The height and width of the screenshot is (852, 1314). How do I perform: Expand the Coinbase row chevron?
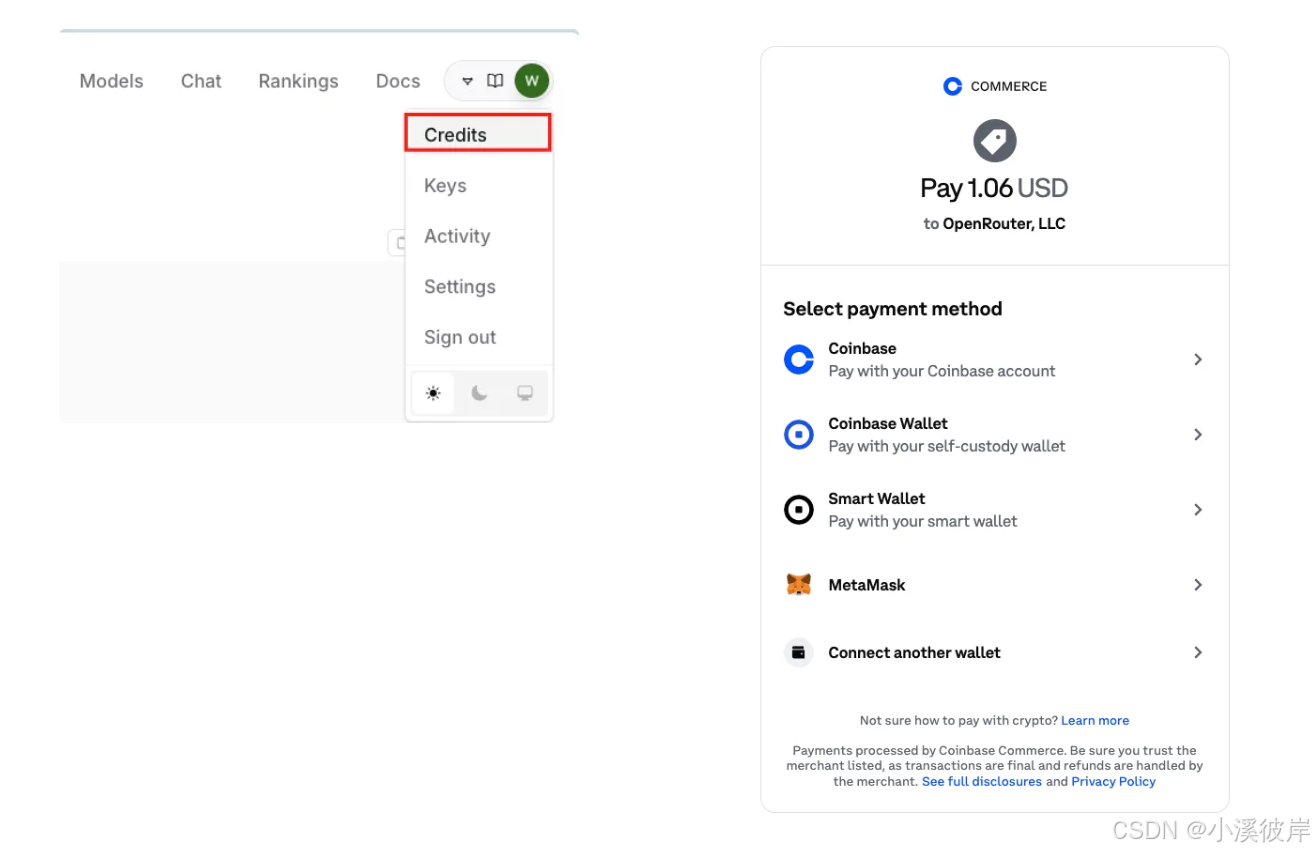[x=1198, y=359]
